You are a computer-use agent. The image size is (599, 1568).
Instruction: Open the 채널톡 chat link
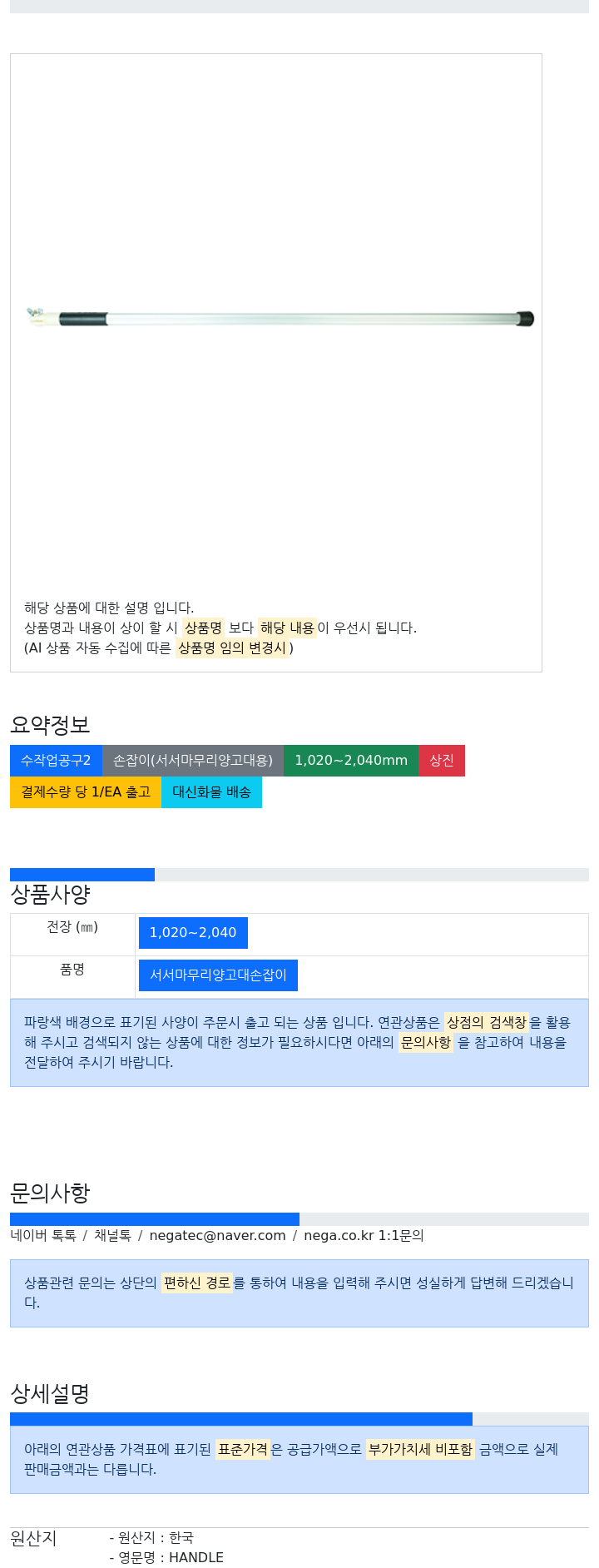point(112,1236)
